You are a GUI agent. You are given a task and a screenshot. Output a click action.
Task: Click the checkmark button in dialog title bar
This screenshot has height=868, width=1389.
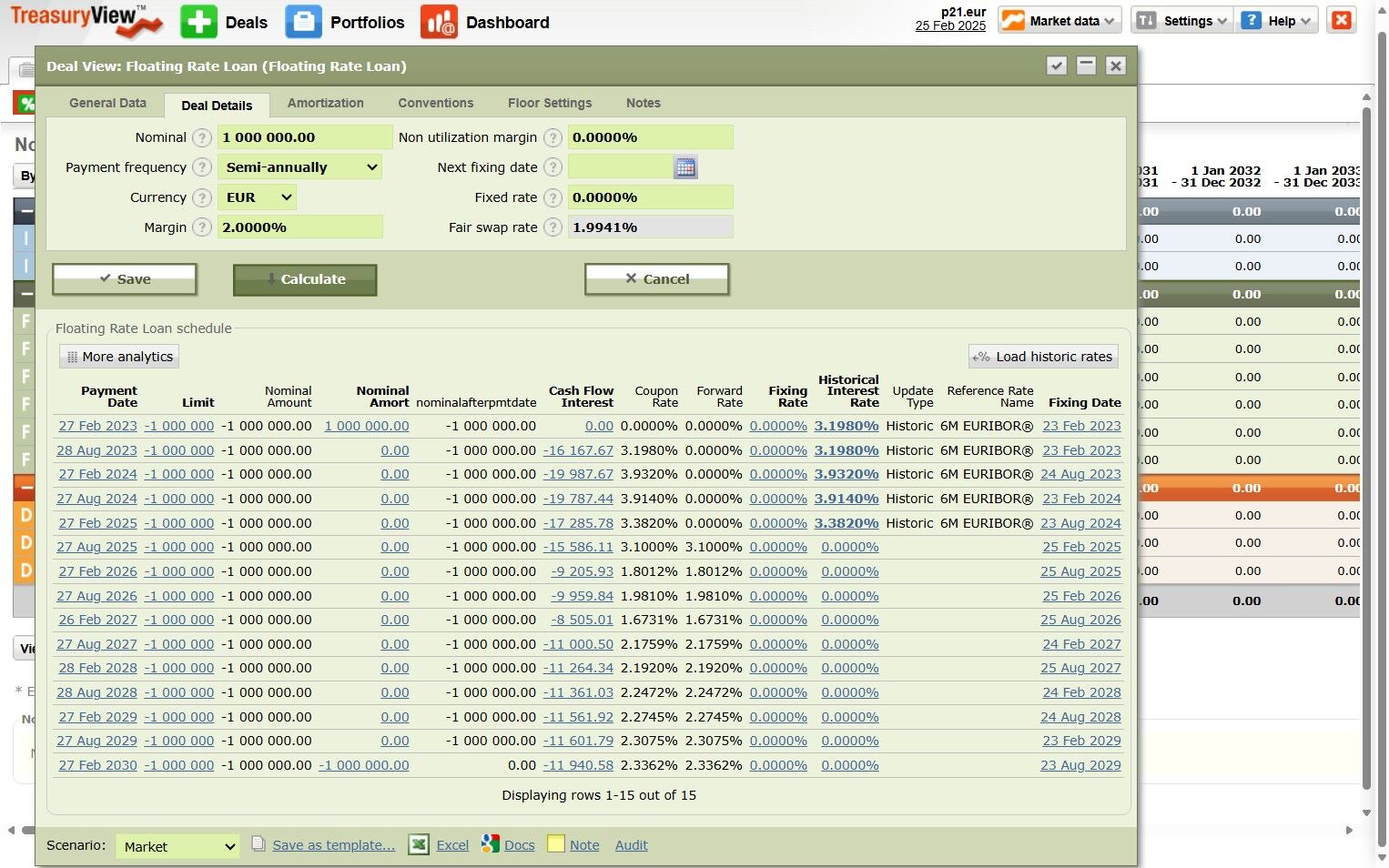point(1057,66)
